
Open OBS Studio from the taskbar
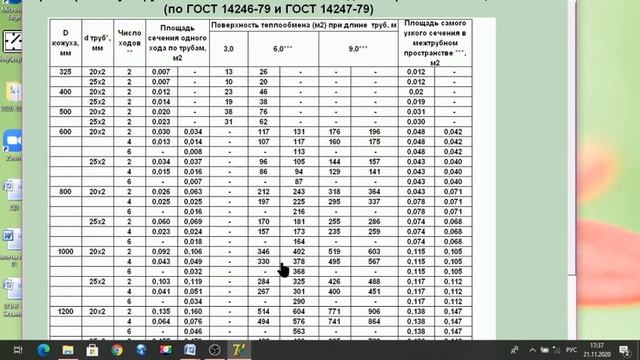[x=215, y=350]
